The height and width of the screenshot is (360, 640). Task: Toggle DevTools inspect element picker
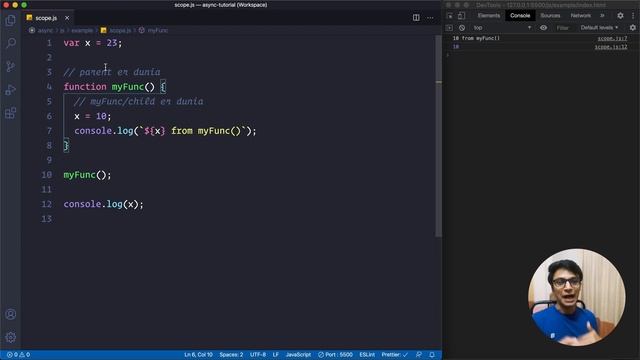pyautogui.click(x=450, y=16)
